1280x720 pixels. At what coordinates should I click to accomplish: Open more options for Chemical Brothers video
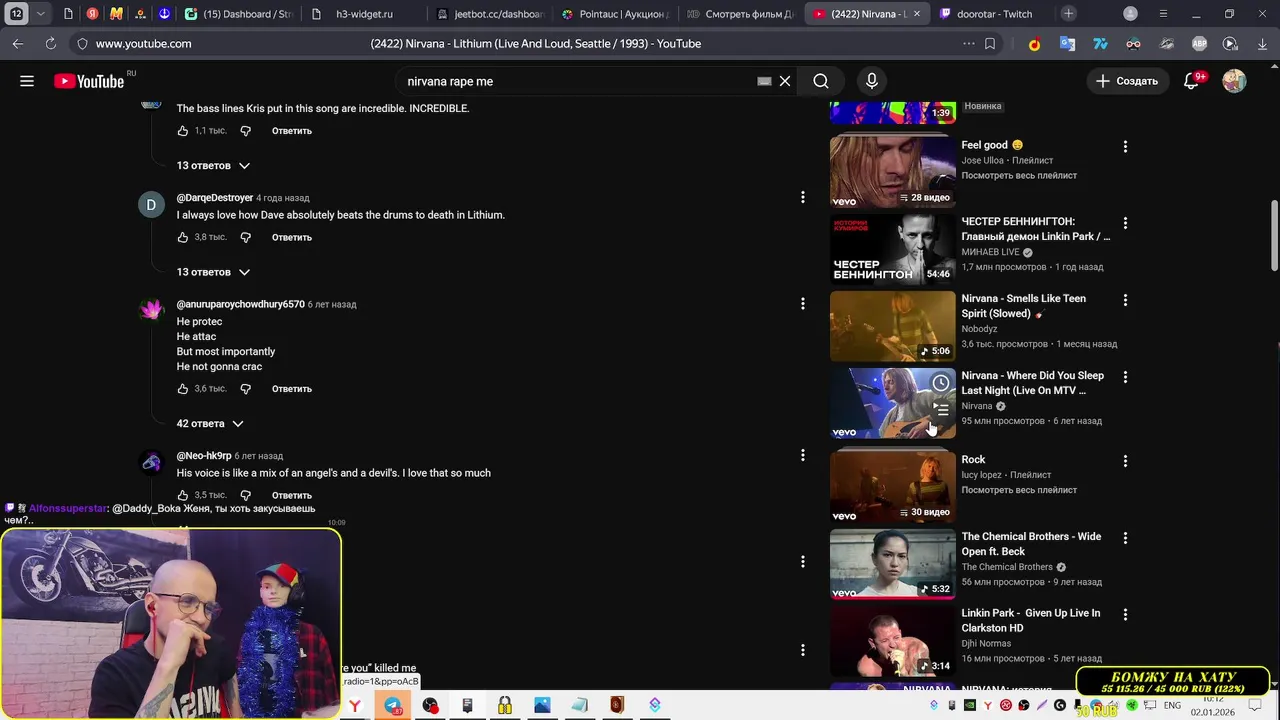point(1125,538)
